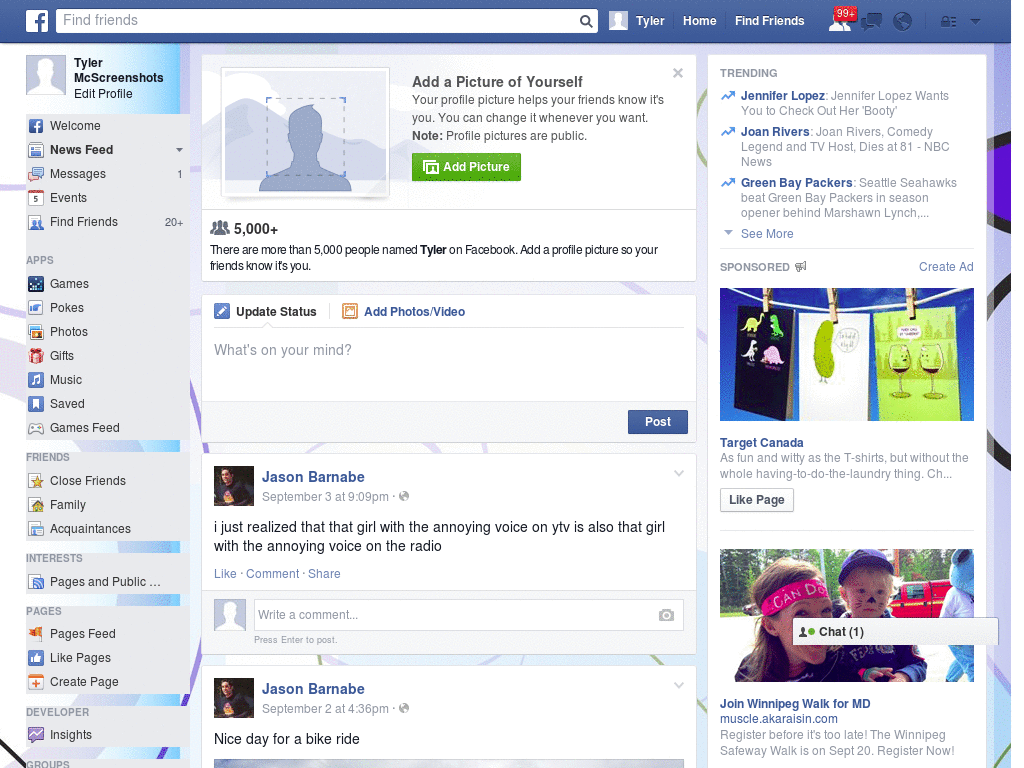Open privacy shortcuts lock icon
The width and height of the screenshot is (1024, 768).
point(948,22)
